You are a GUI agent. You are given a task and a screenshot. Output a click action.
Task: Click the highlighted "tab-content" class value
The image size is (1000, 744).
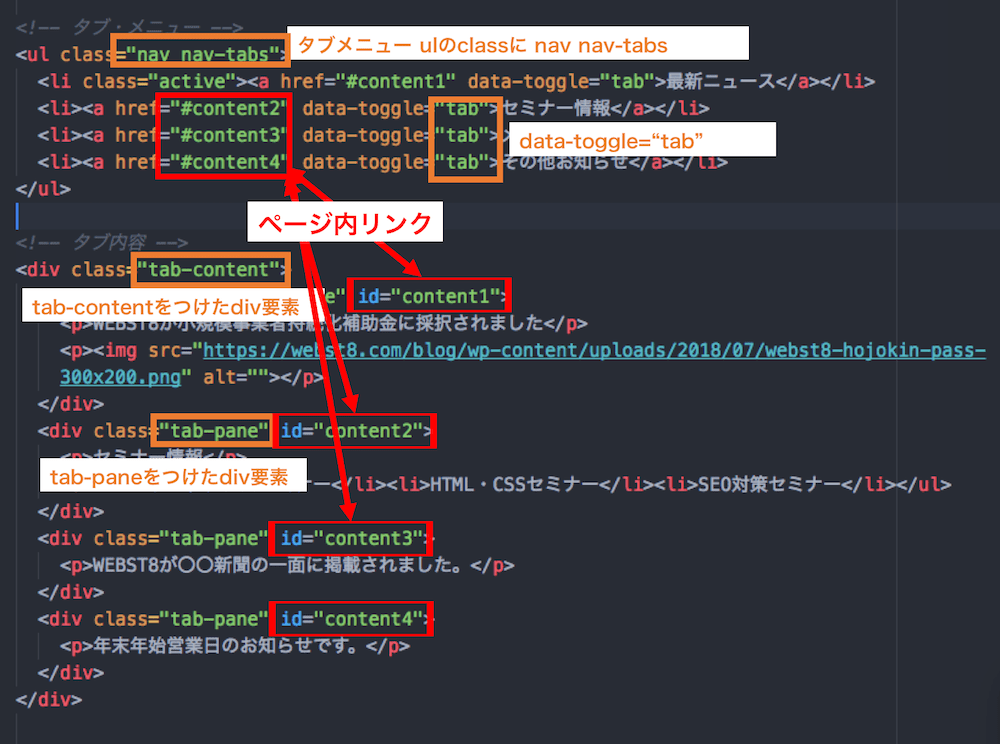pyautogui.click(x=211, y=269)
